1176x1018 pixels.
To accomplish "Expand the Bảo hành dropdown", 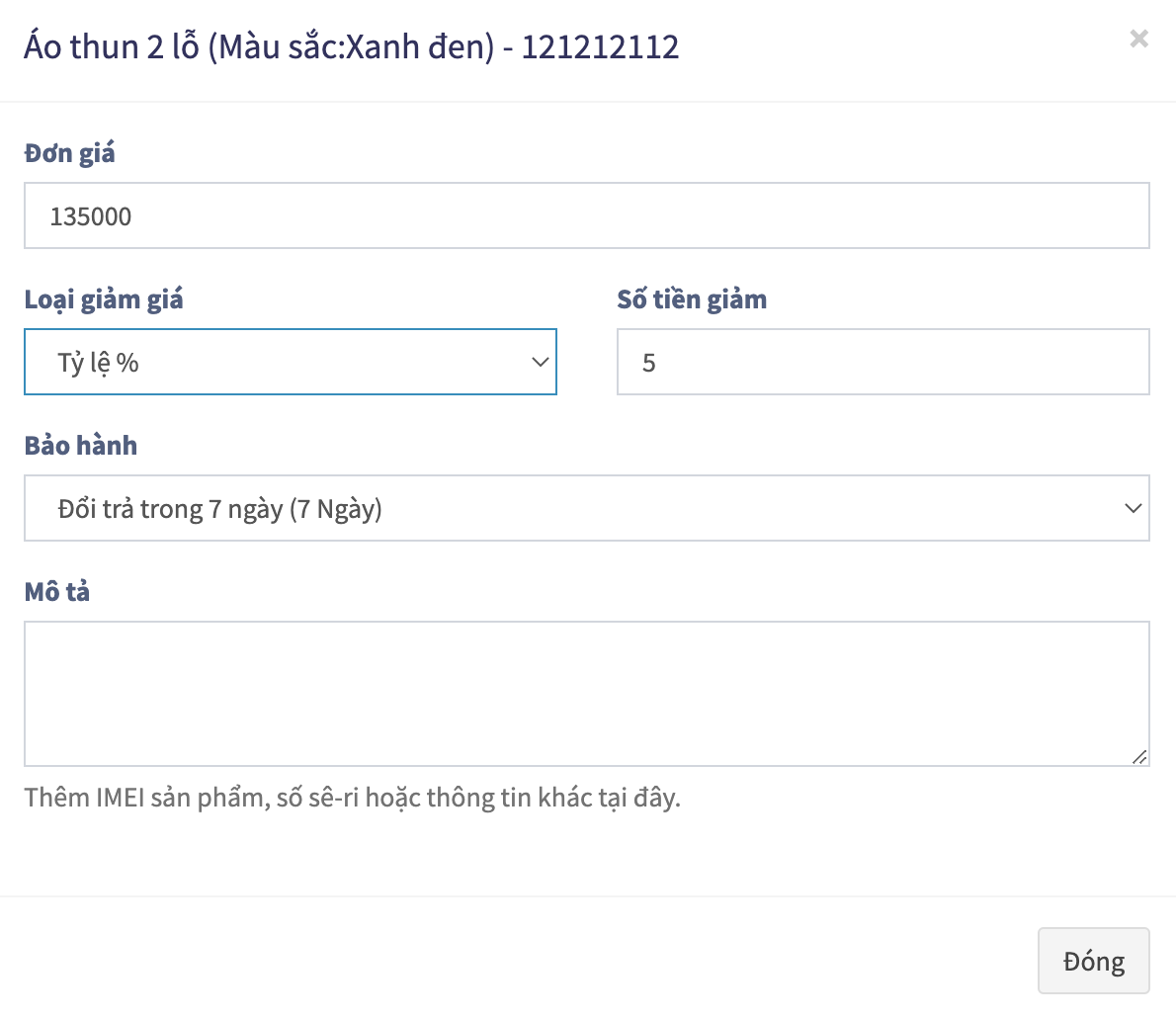I will click(x=586, y=508).
